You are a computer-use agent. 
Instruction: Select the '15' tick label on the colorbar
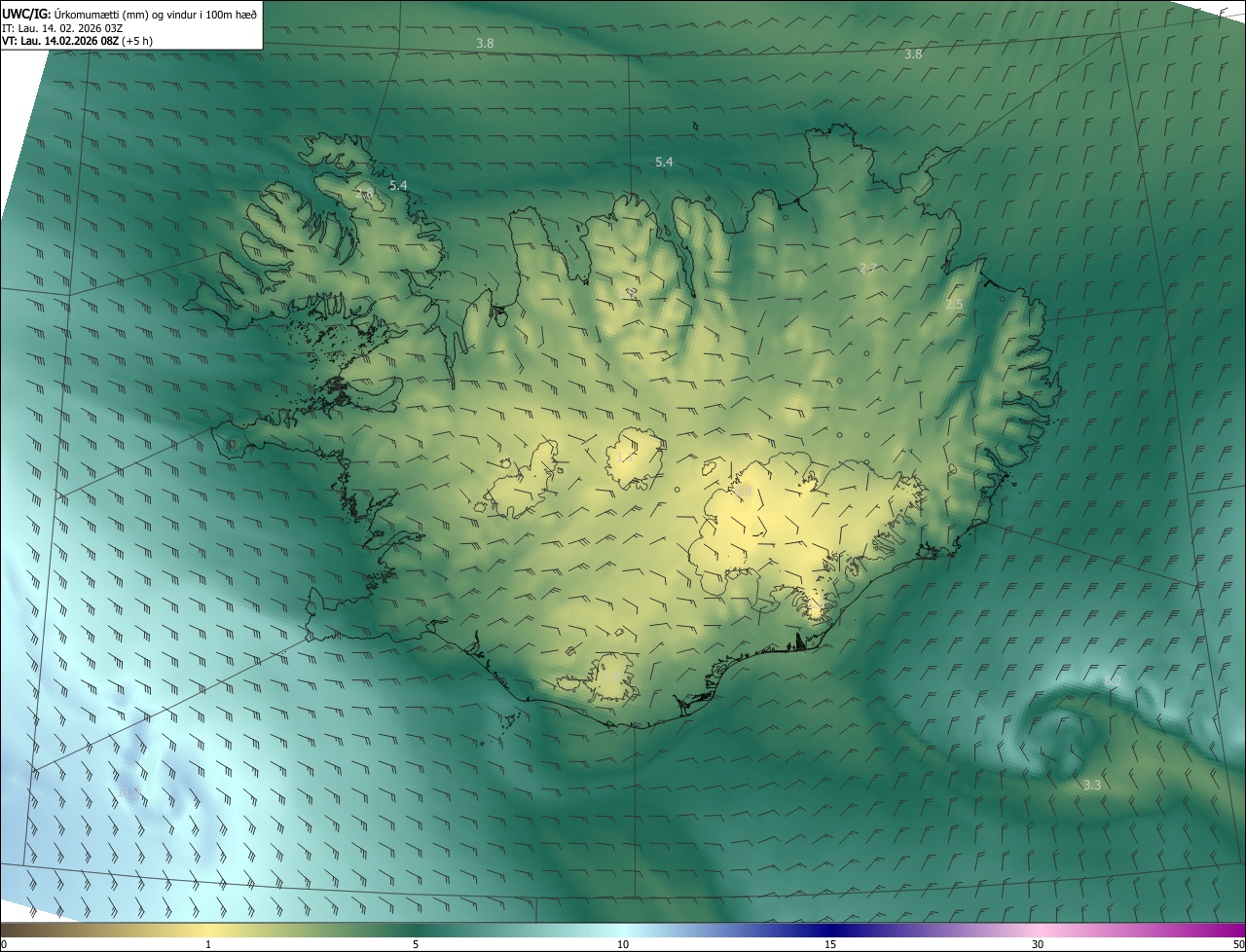click(830, 944)
